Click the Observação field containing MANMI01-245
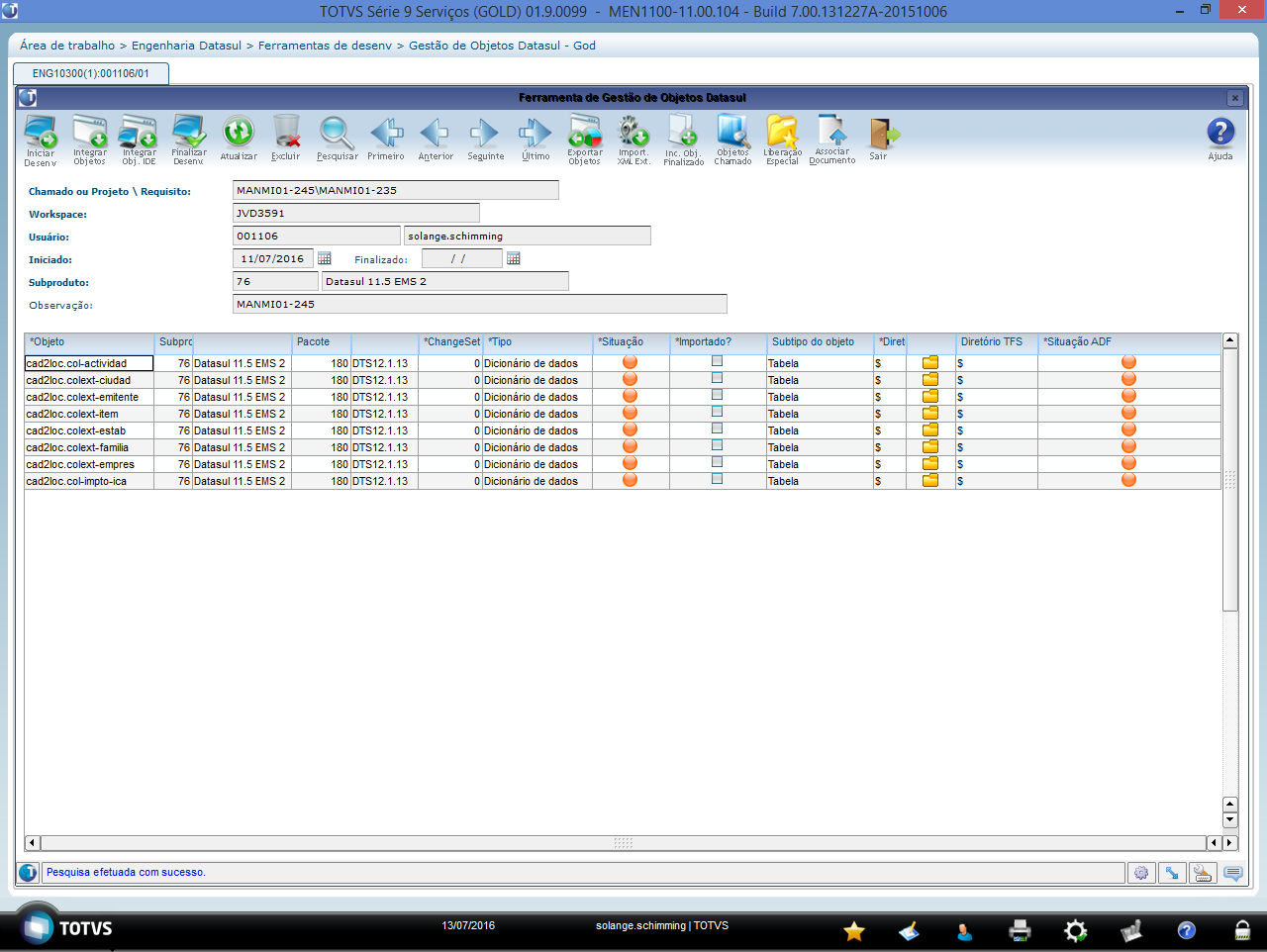 click(x=479, y=304)
